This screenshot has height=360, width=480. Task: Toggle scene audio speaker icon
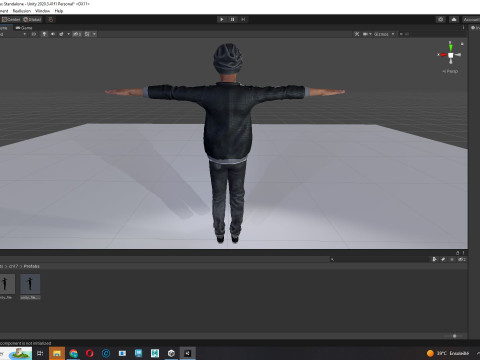(53, 34)
